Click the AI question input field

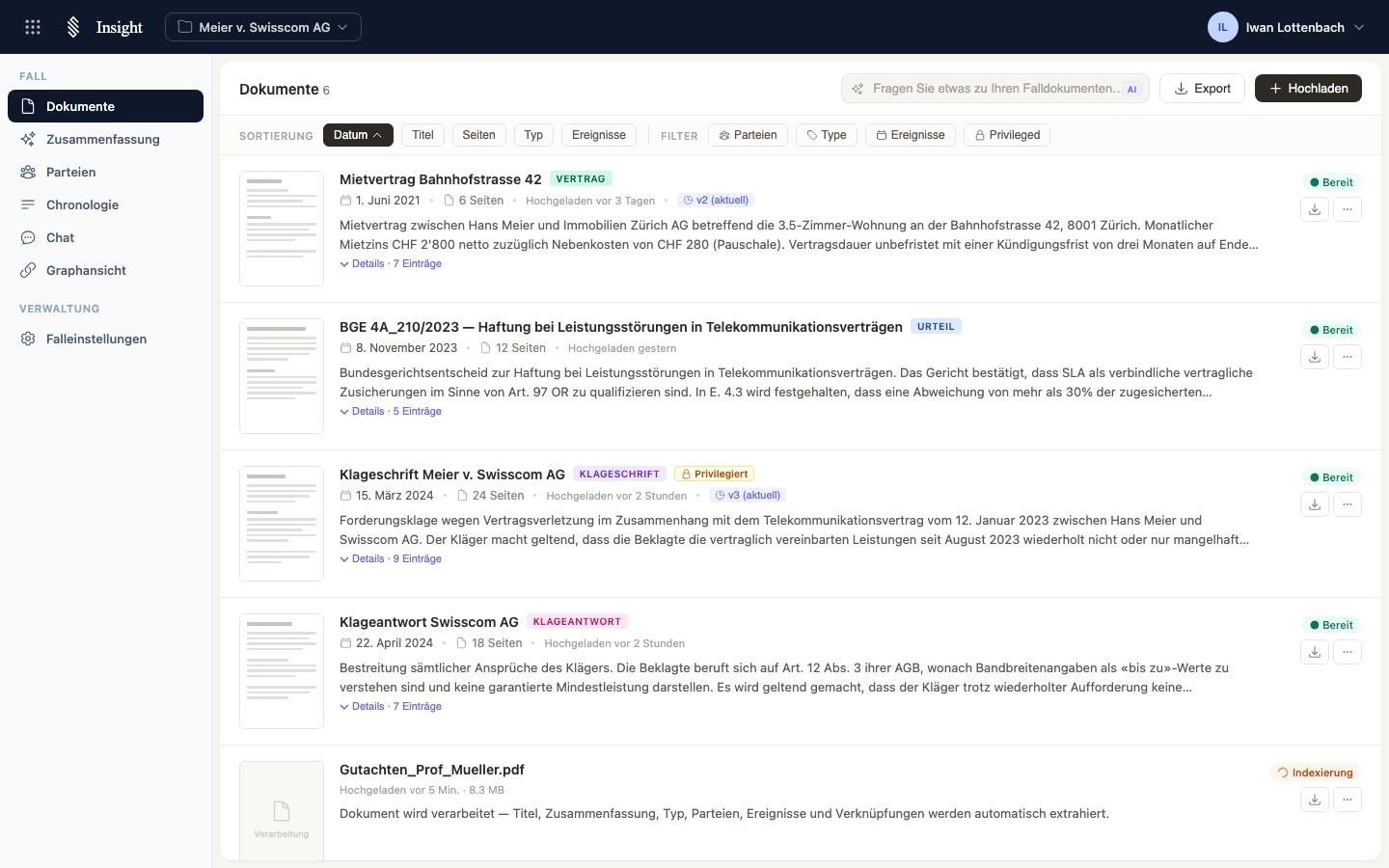coord(995,89)
